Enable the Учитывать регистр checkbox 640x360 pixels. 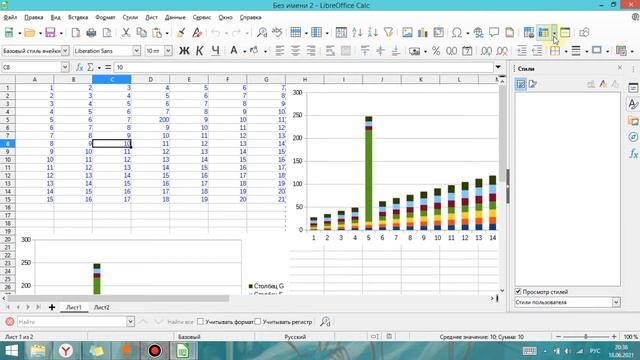258,322
